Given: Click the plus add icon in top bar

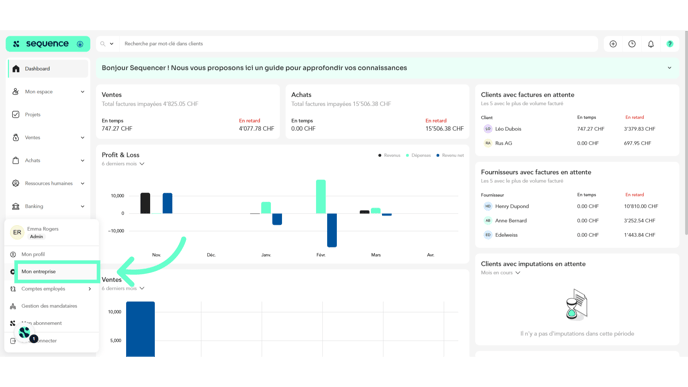Looking at the screenshot, I should pos(613,44).
